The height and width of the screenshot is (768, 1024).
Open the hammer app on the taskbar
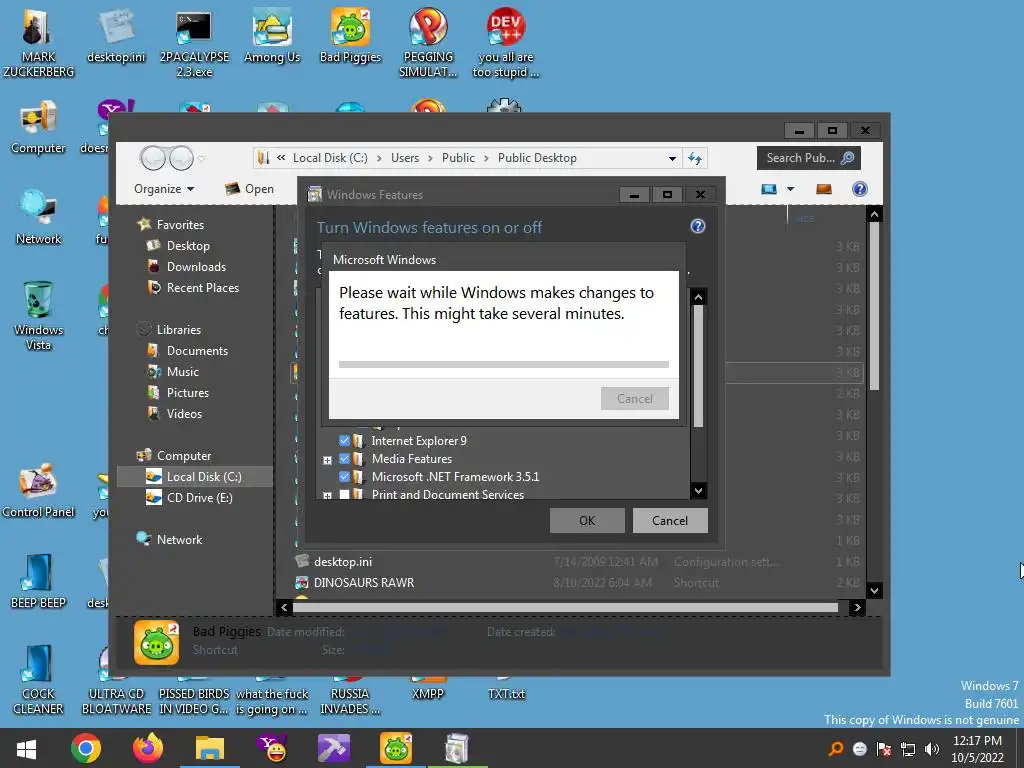334,749
